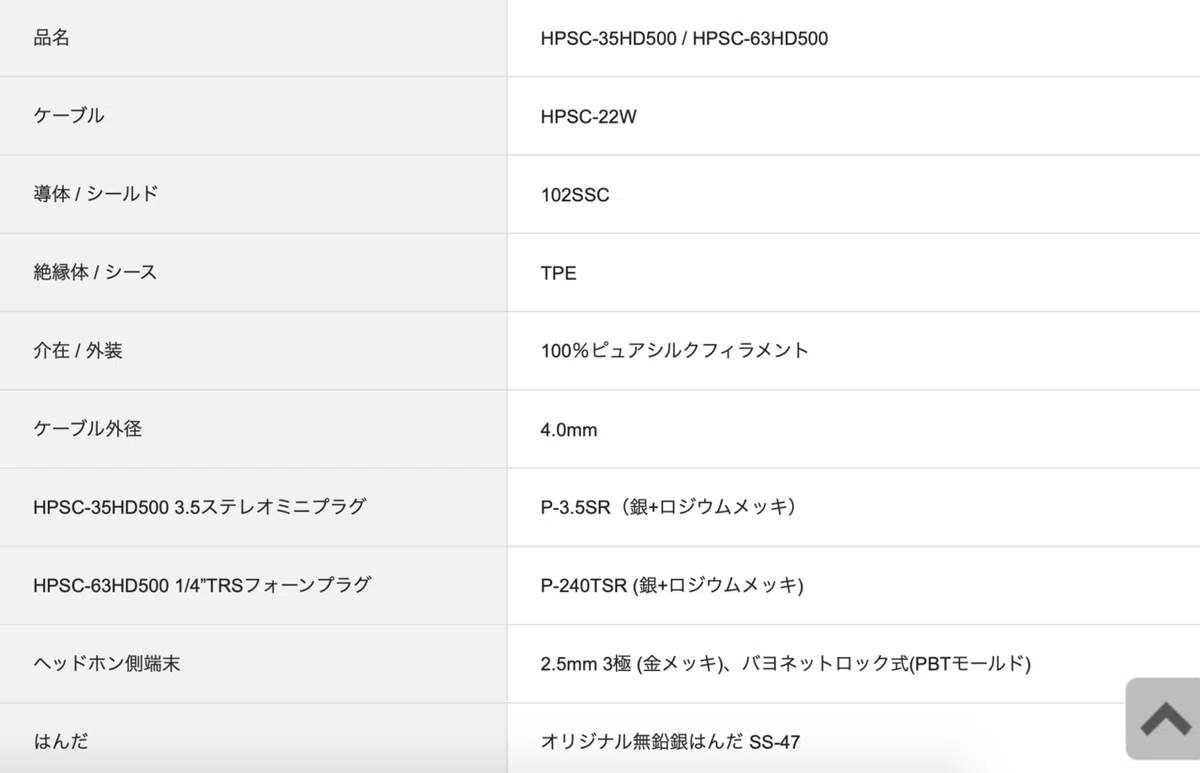1200x773 pixels.
Task: Select the P-240TSR plug value
Action: tap(671, 585)
